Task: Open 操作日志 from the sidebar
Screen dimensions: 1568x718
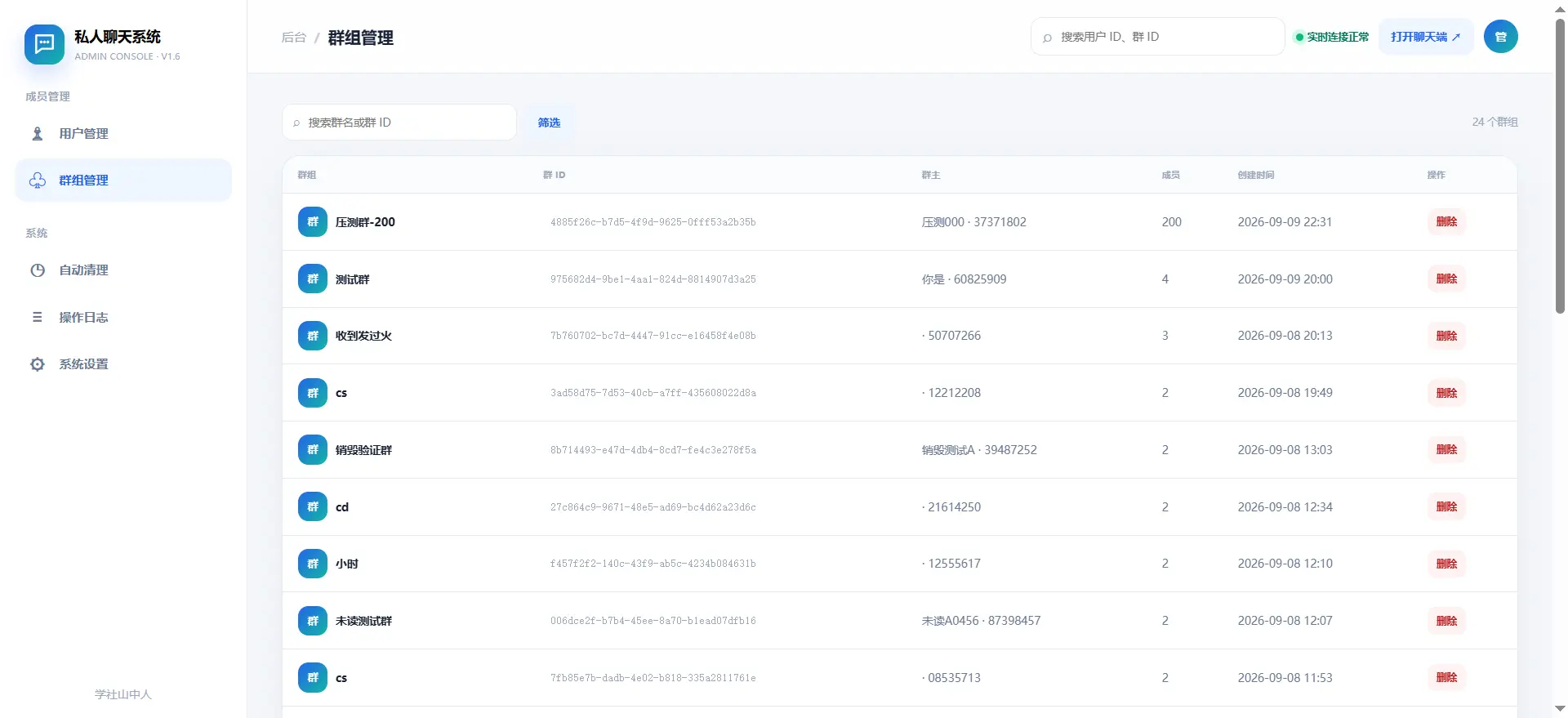Action: coord(123,318)
